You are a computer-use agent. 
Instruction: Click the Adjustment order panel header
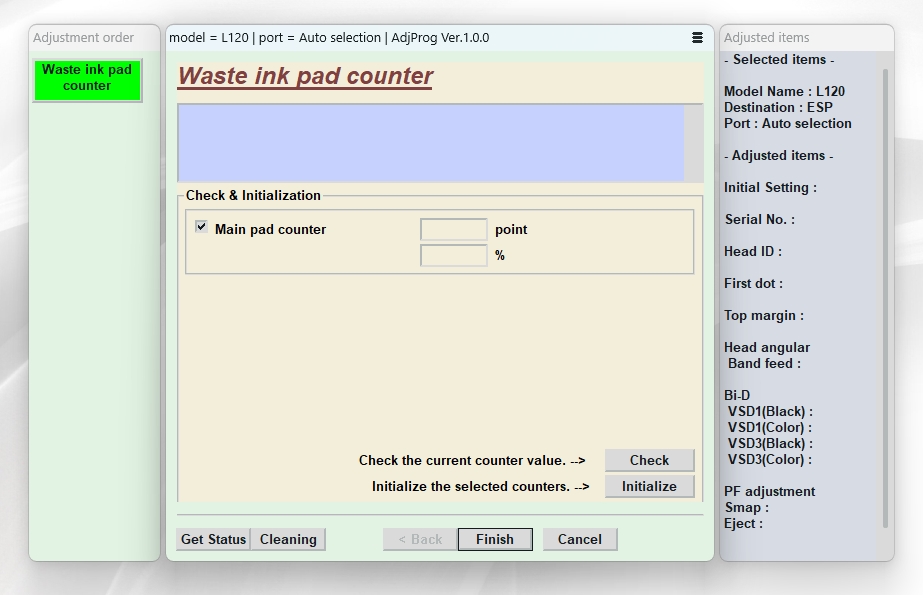(x=84, y=38)
